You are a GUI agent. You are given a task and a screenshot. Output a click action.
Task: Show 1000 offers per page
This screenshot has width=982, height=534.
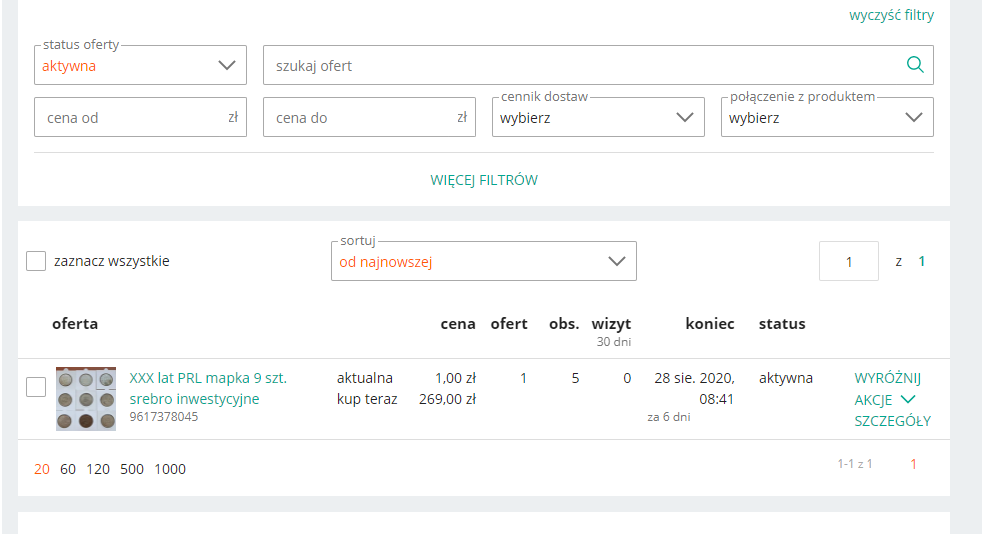tap(170, 469)
